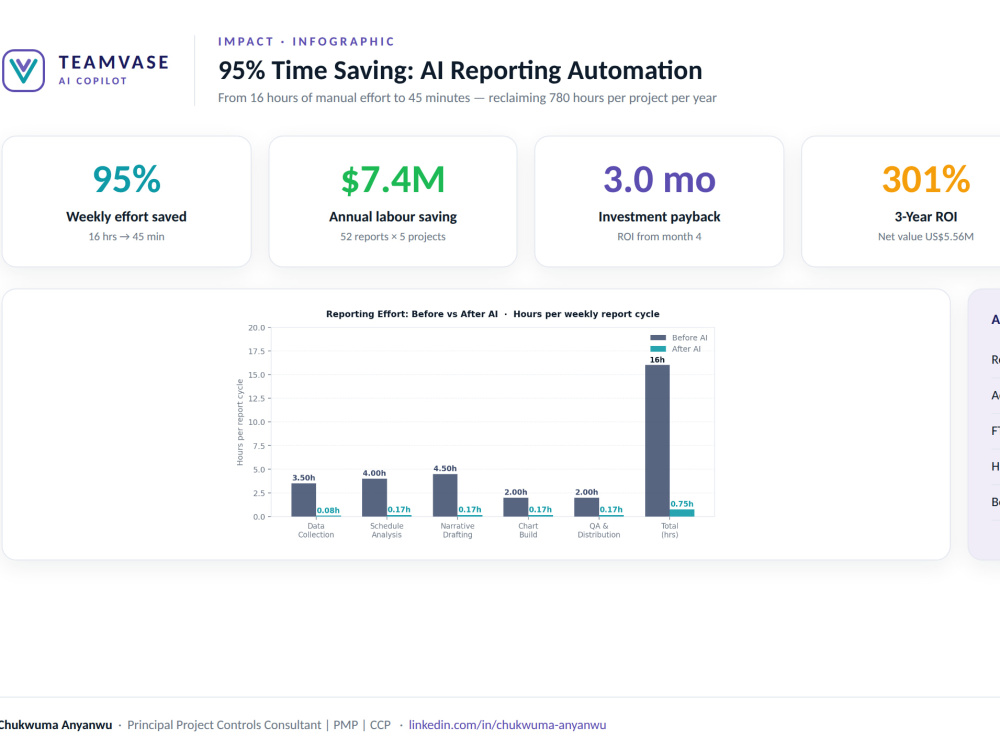Click the headline 95% Time Saving: AI Reporting Automation

[x=460, y=70]
